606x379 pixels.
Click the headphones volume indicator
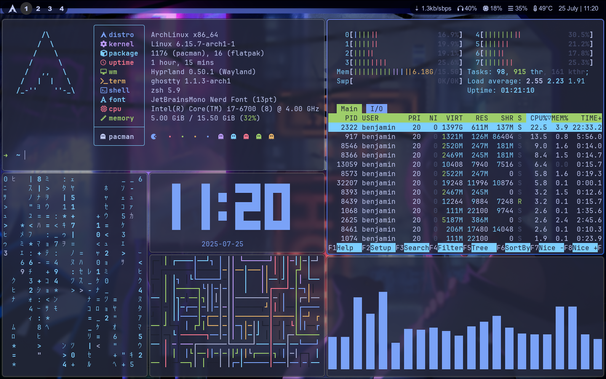coord(467,8)
